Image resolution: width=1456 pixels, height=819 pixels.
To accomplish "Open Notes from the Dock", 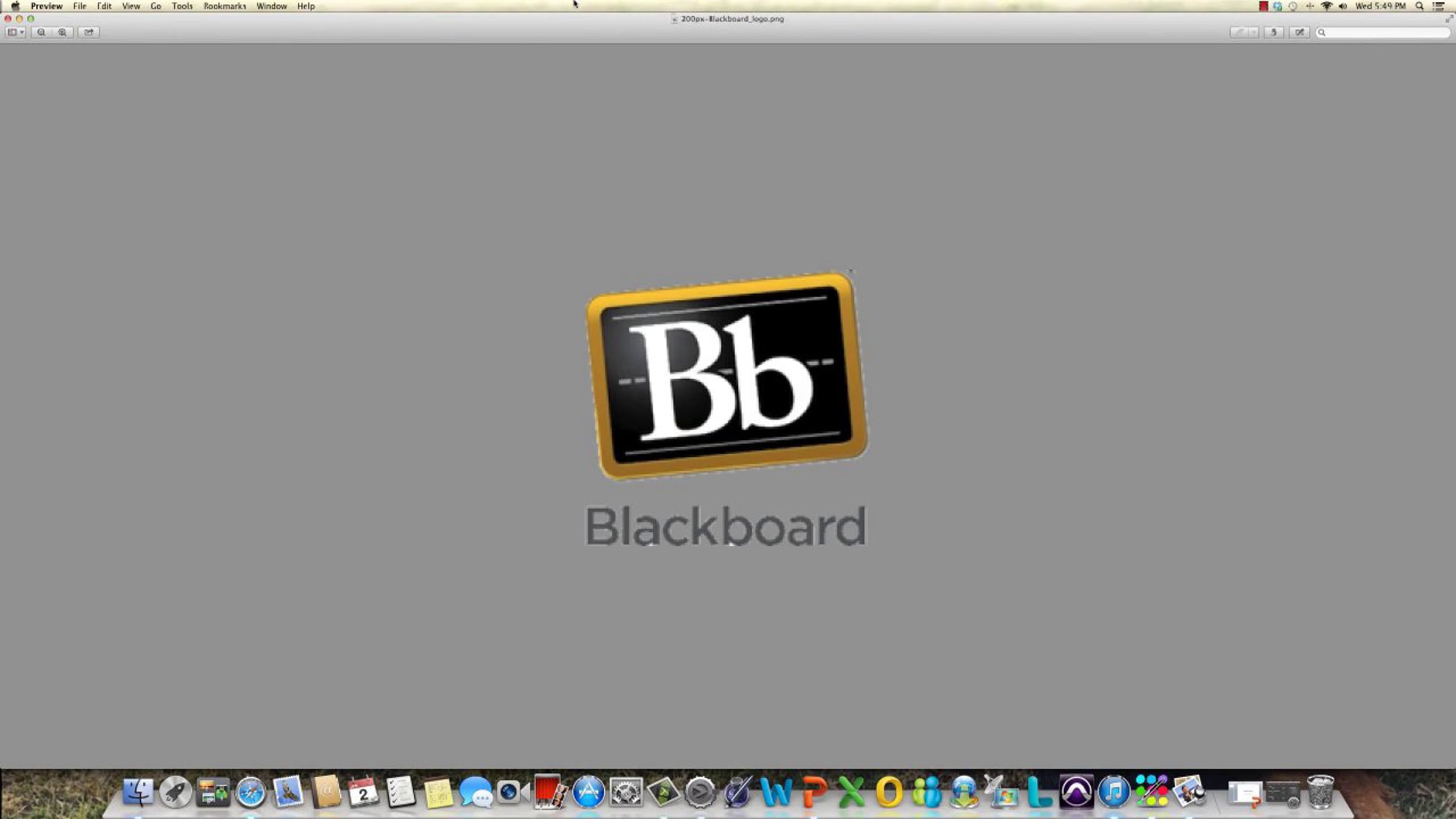I will (x=438, y=792).
